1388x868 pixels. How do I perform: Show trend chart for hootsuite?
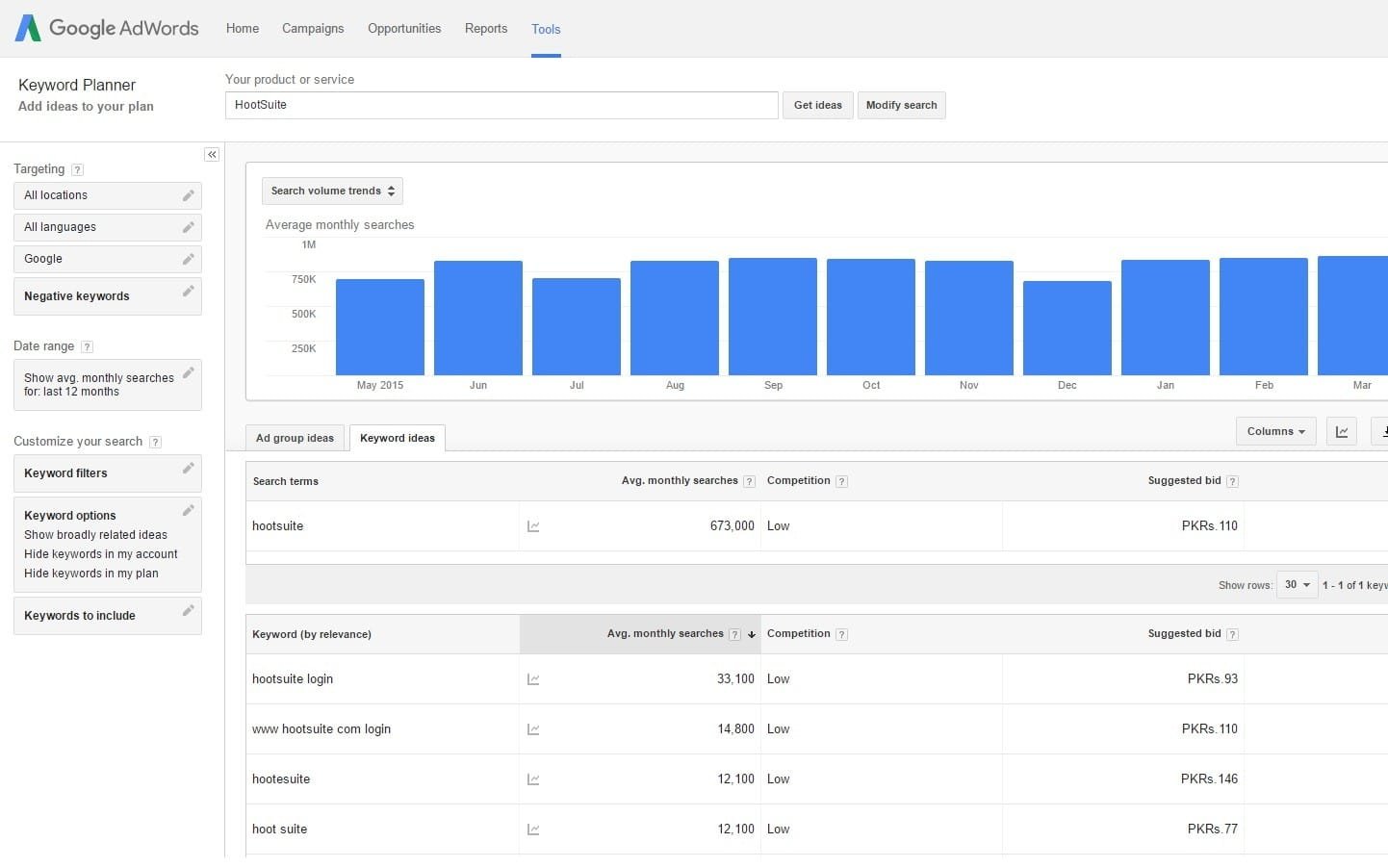[533, 526]
